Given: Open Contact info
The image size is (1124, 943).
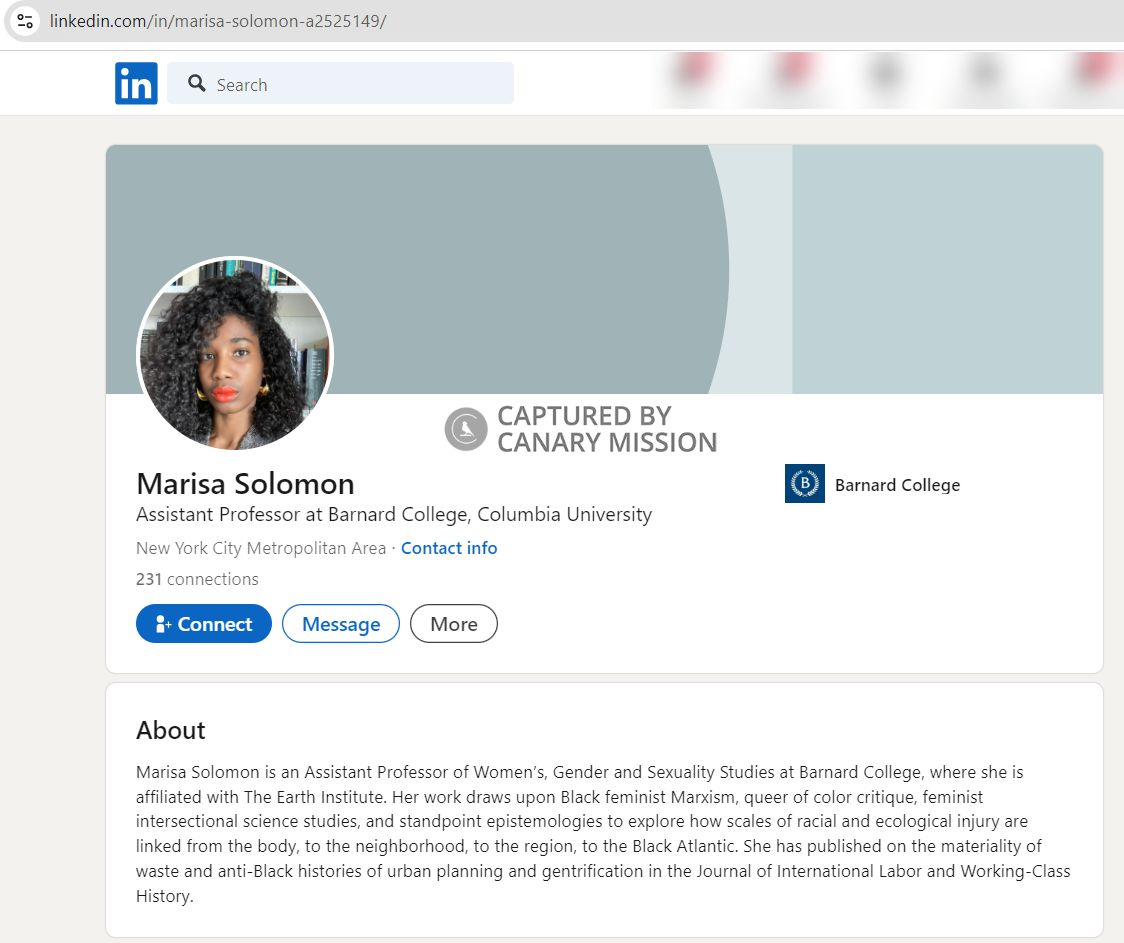Looking at the screenshot, I should pos(449,548).
